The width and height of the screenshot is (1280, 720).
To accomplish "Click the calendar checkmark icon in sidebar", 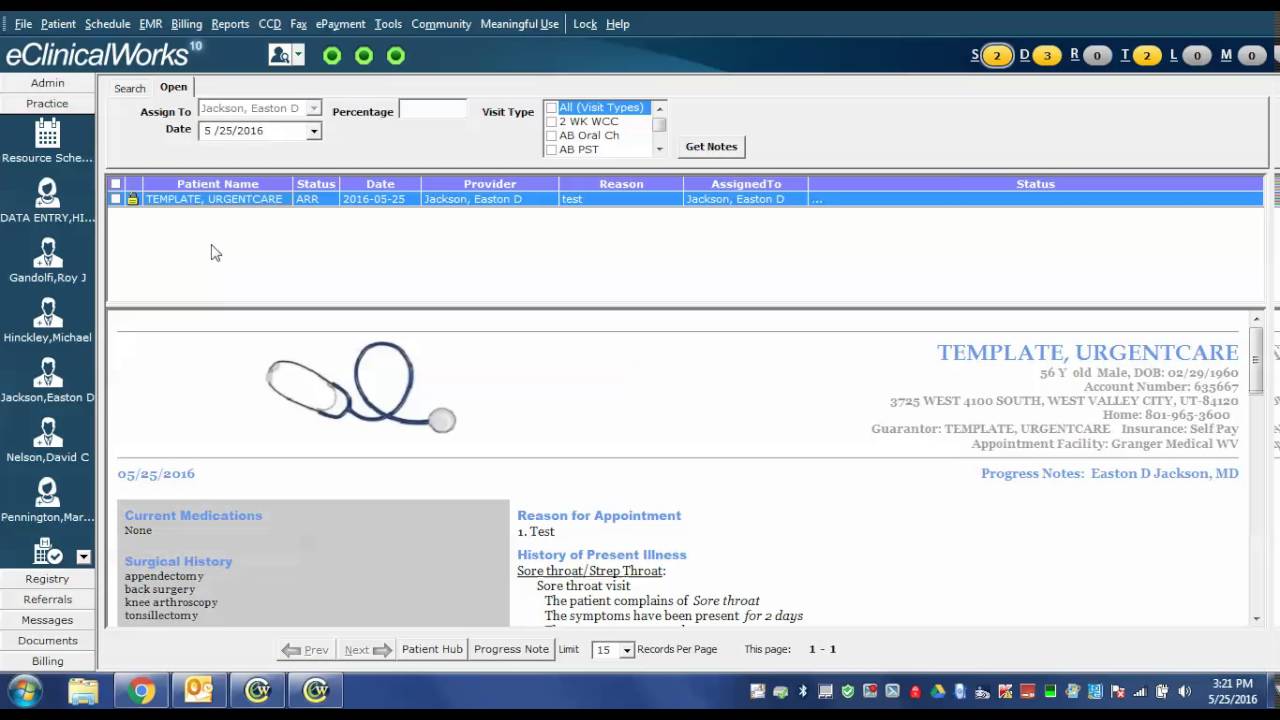I will tap(47, 552).
